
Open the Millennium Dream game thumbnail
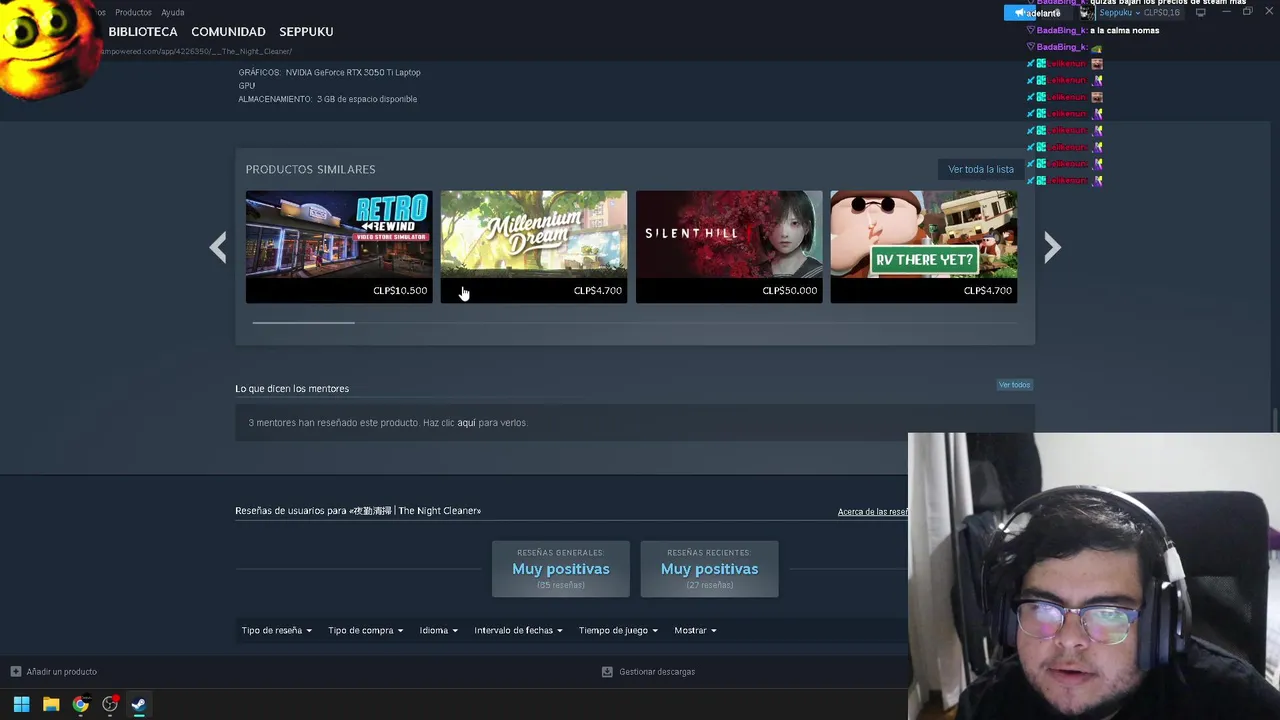534,234
